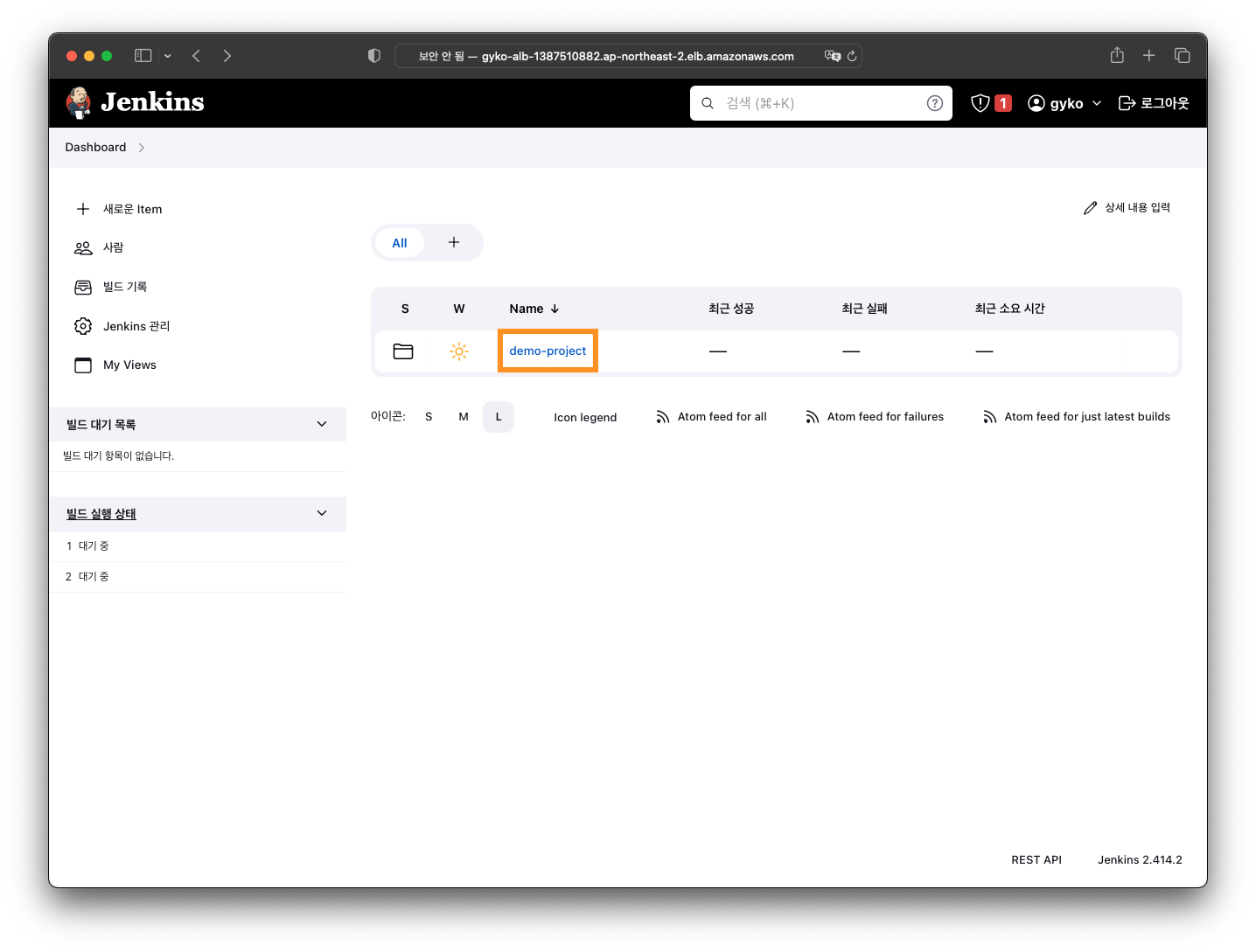The image size is (1256, 952).
Task: Open the My Views link
Action: pos(129,365)
